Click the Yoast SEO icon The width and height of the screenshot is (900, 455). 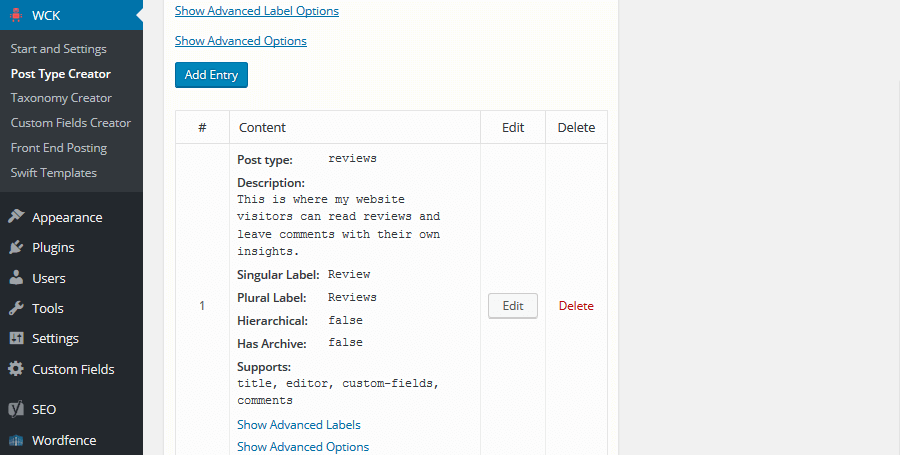pyautogui.click(x=16, y=409)
